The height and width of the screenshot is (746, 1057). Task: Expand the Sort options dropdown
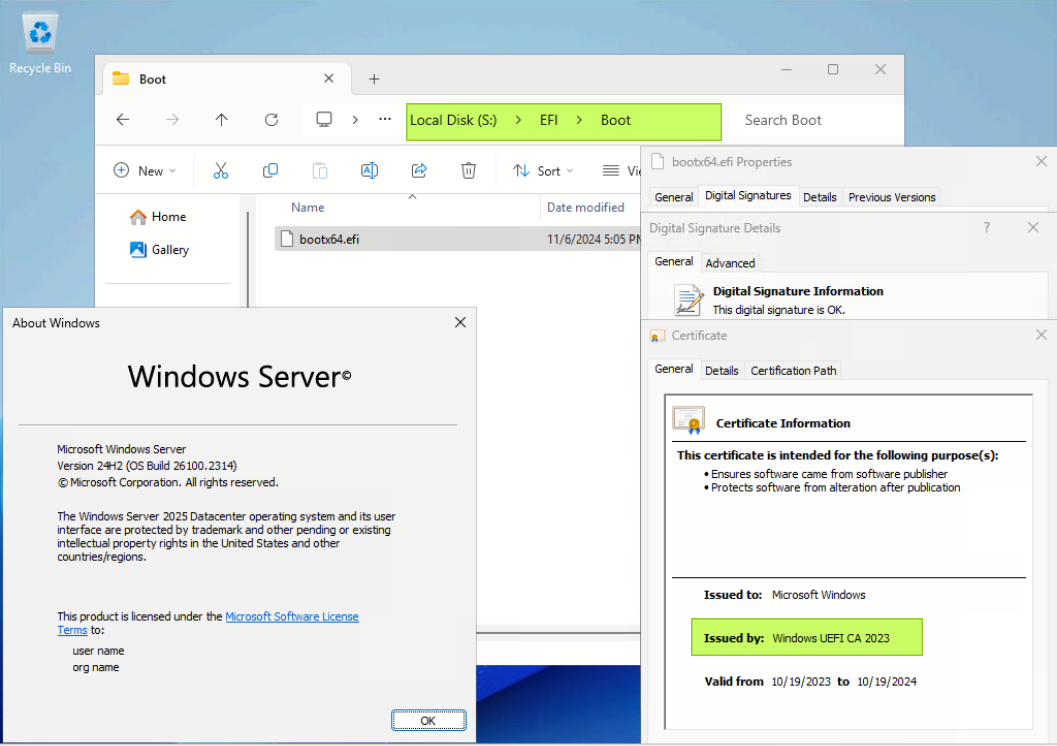tap(543, 171)
